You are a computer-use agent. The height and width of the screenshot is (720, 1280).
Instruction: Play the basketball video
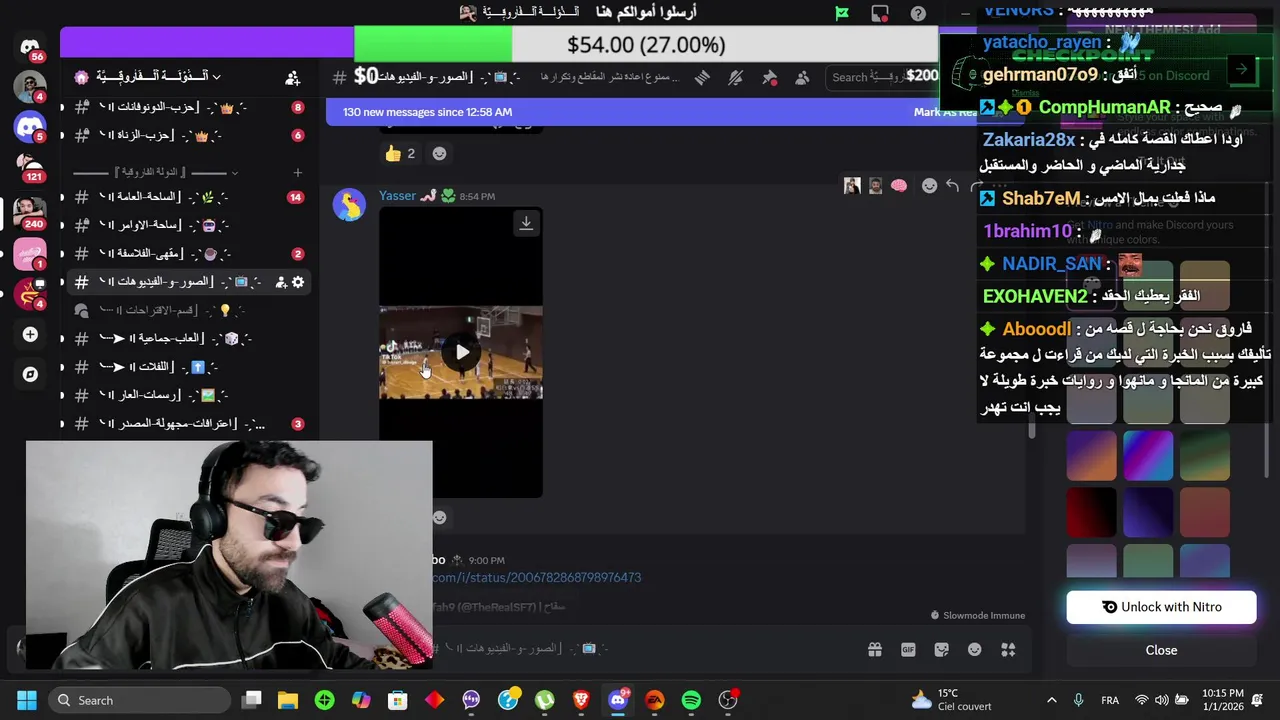click(461, 352)
